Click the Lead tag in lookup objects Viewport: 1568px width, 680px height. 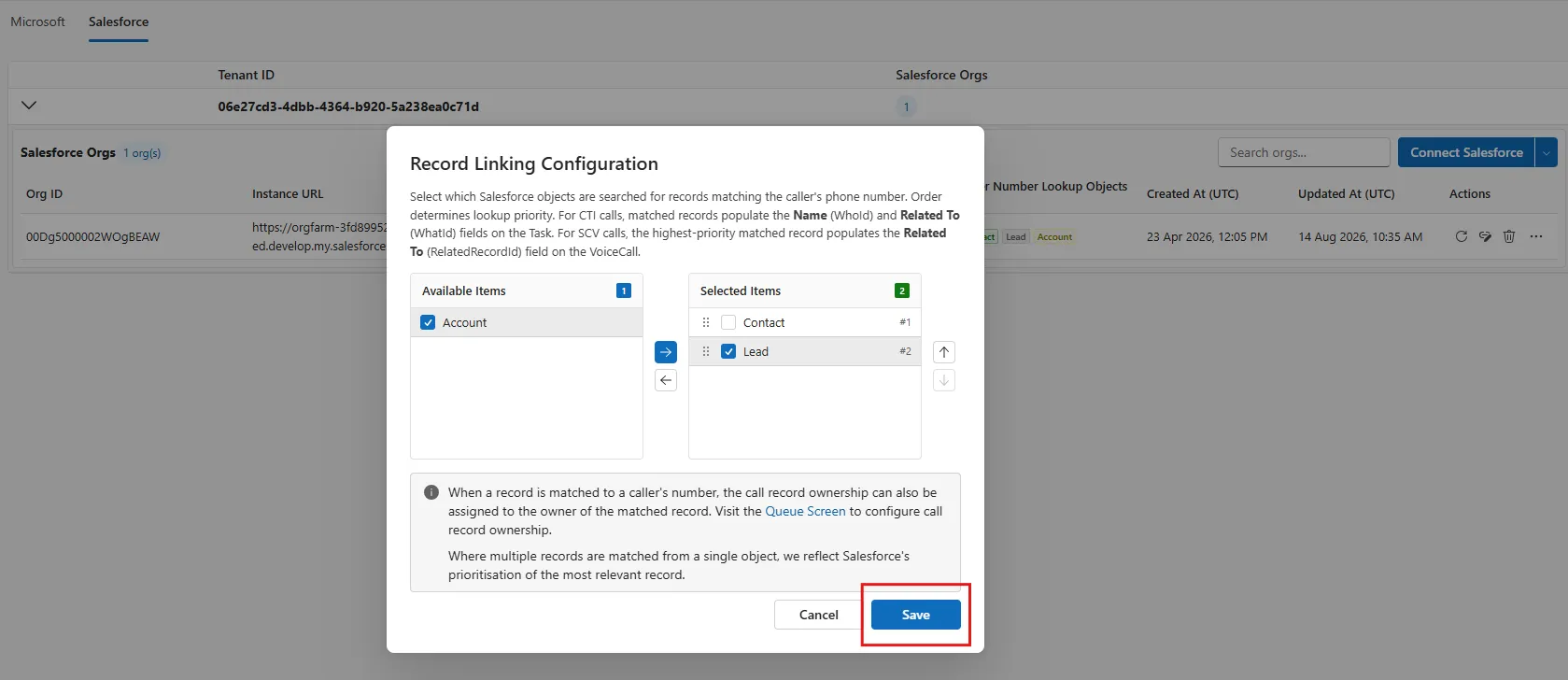1016,237
